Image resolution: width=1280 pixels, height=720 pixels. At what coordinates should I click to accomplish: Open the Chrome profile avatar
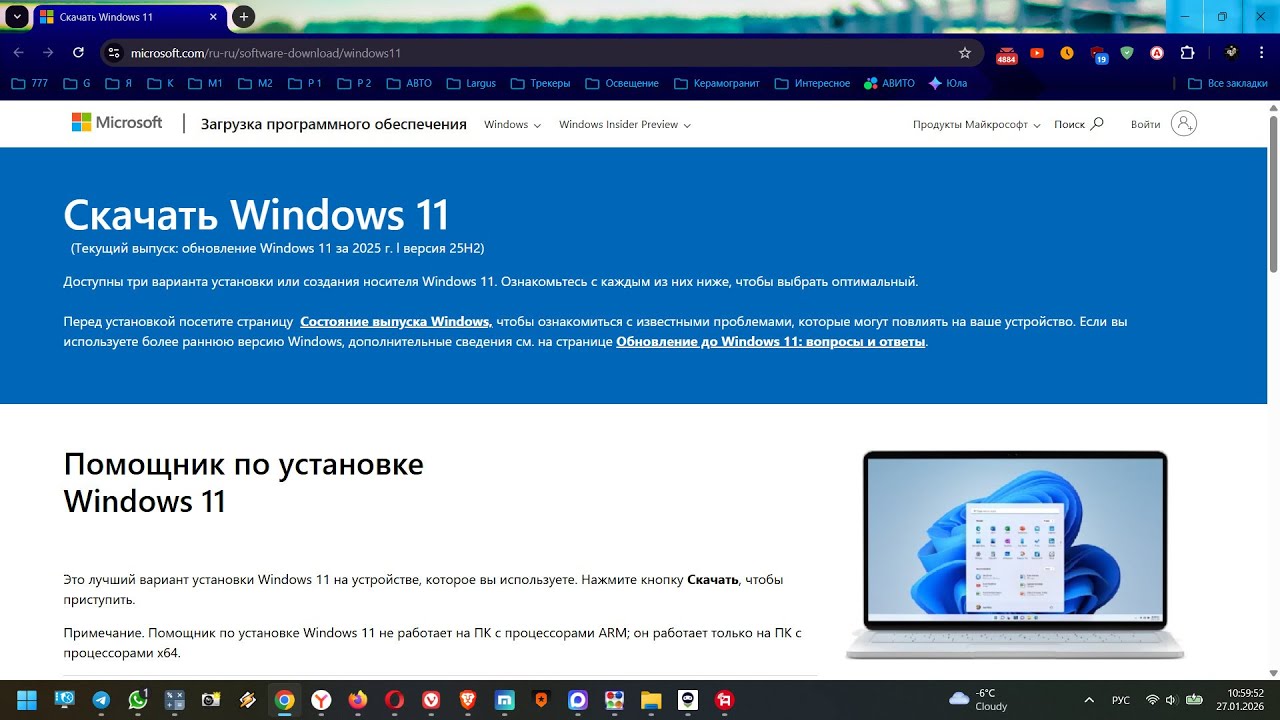click(1232, 52)
